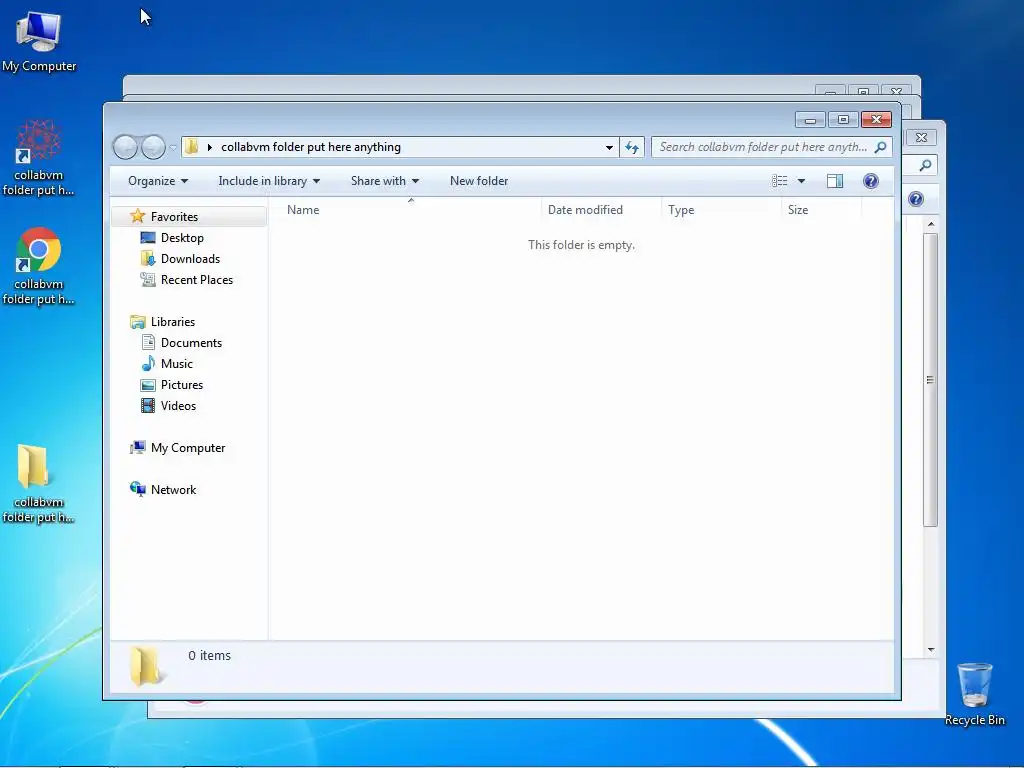Open Desktop in Favorites
The image size is (1024, 768).
click(x=182, y=238)
